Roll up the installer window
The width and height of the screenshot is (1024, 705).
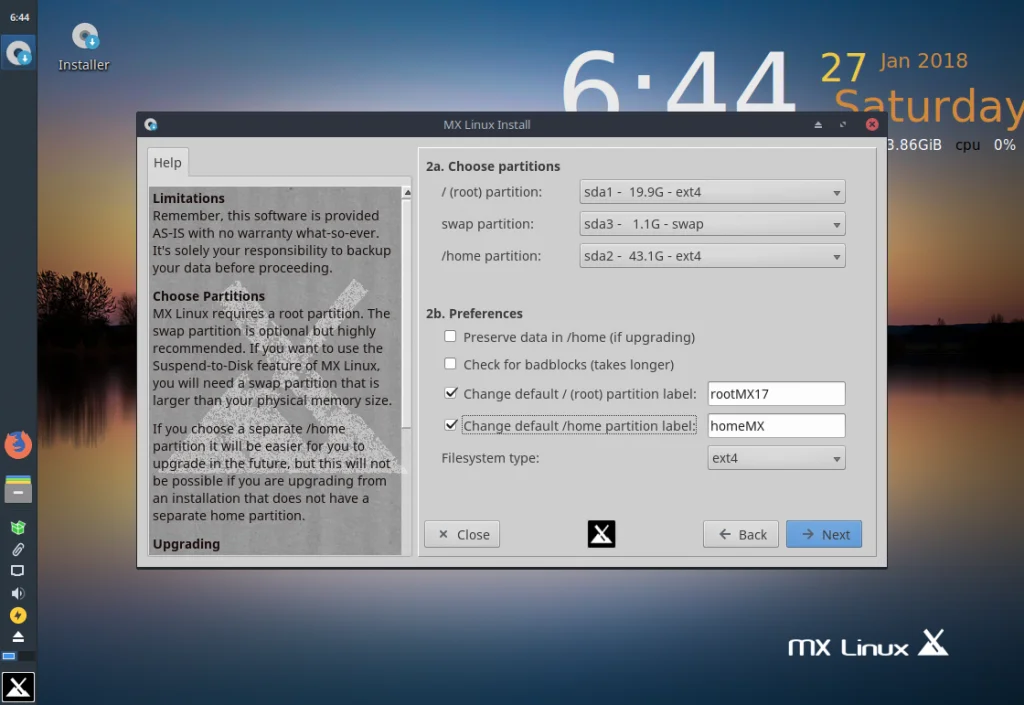click(x=818, y=125)
